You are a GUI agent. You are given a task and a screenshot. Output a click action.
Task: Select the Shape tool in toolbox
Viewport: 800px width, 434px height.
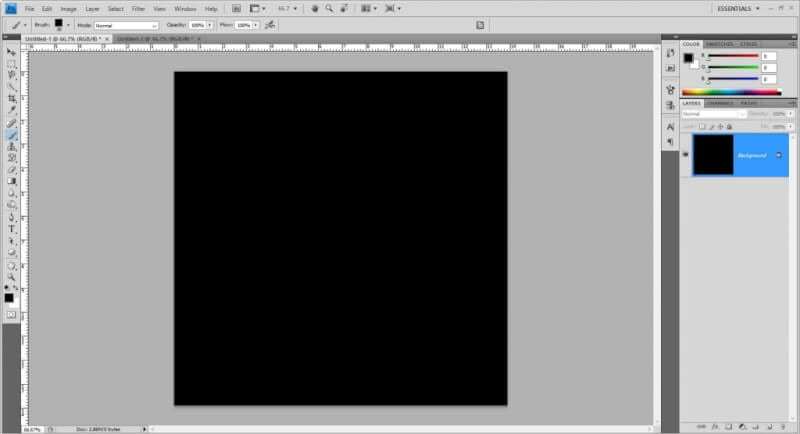click(11, 253)
